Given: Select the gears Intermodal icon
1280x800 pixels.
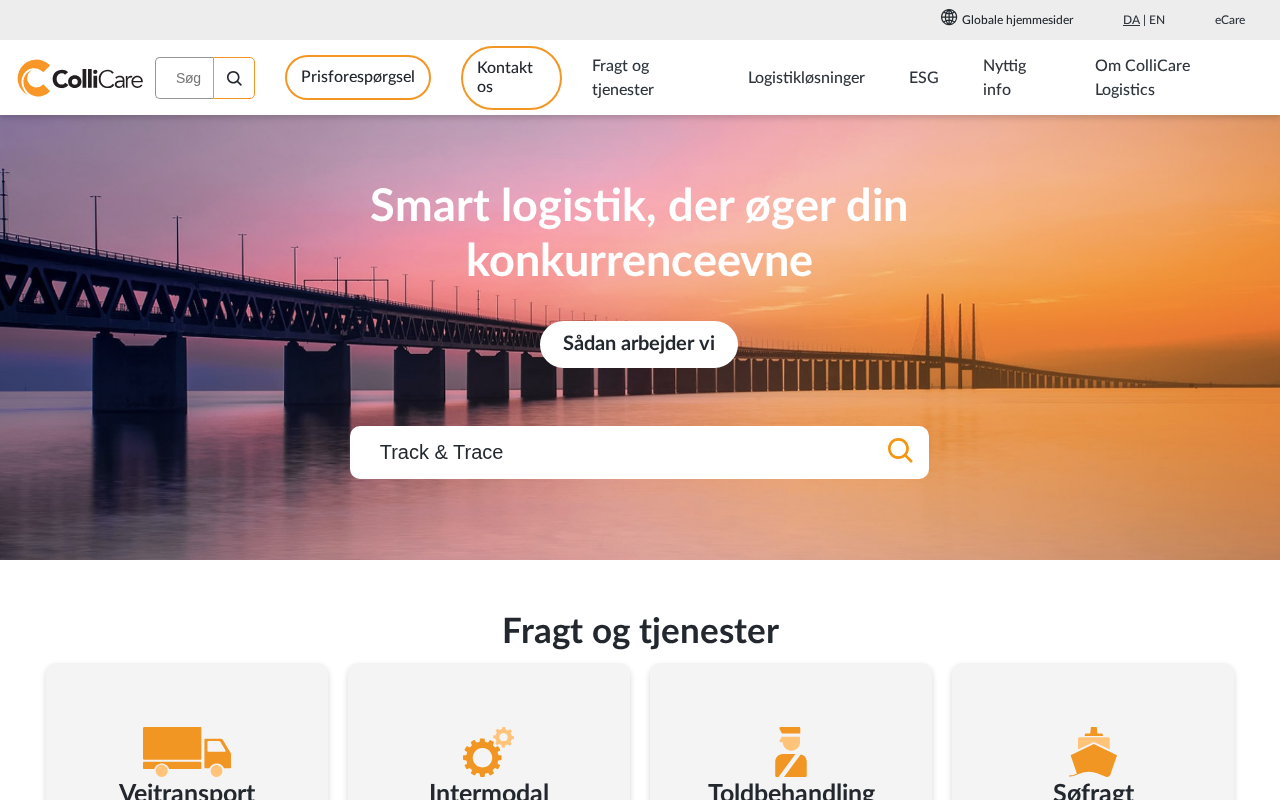Looking at the screenshot, I should tap(489, 752).
